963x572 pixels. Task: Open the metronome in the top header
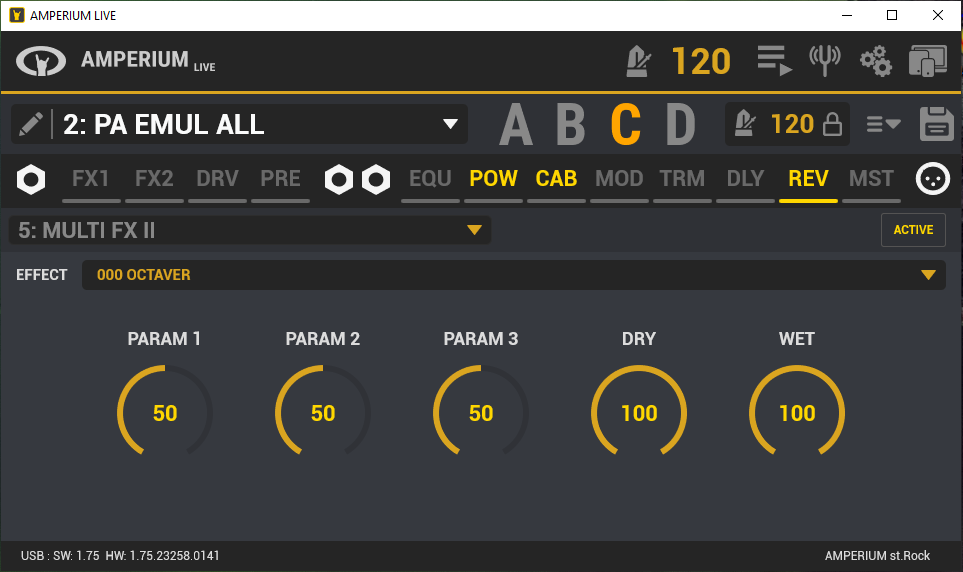[638, 61]
